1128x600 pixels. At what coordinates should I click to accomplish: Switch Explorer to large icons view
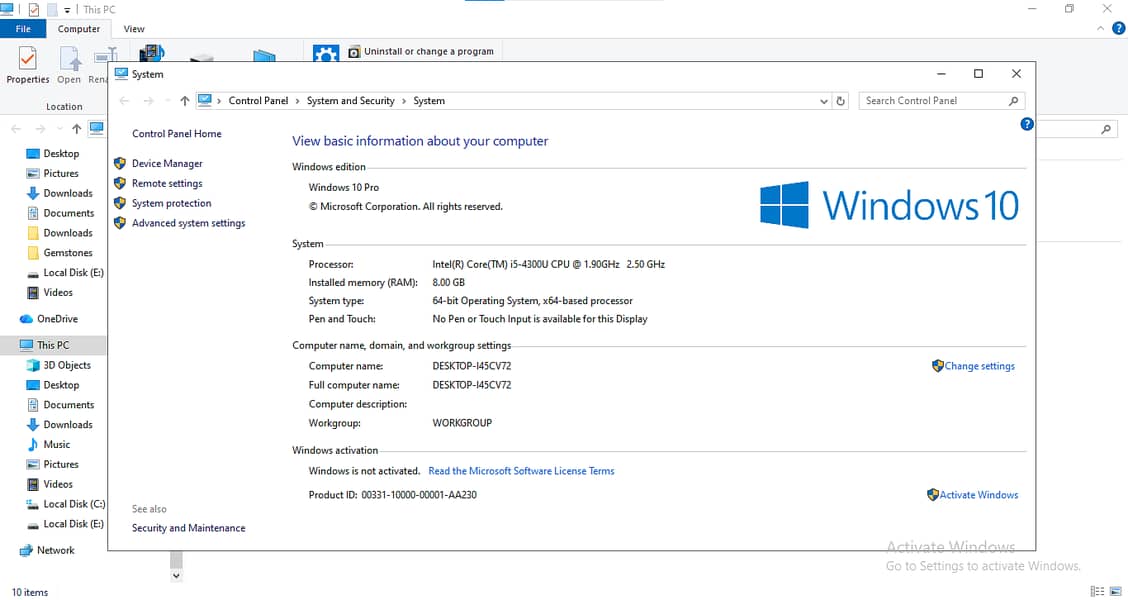tap(1116, 591)
